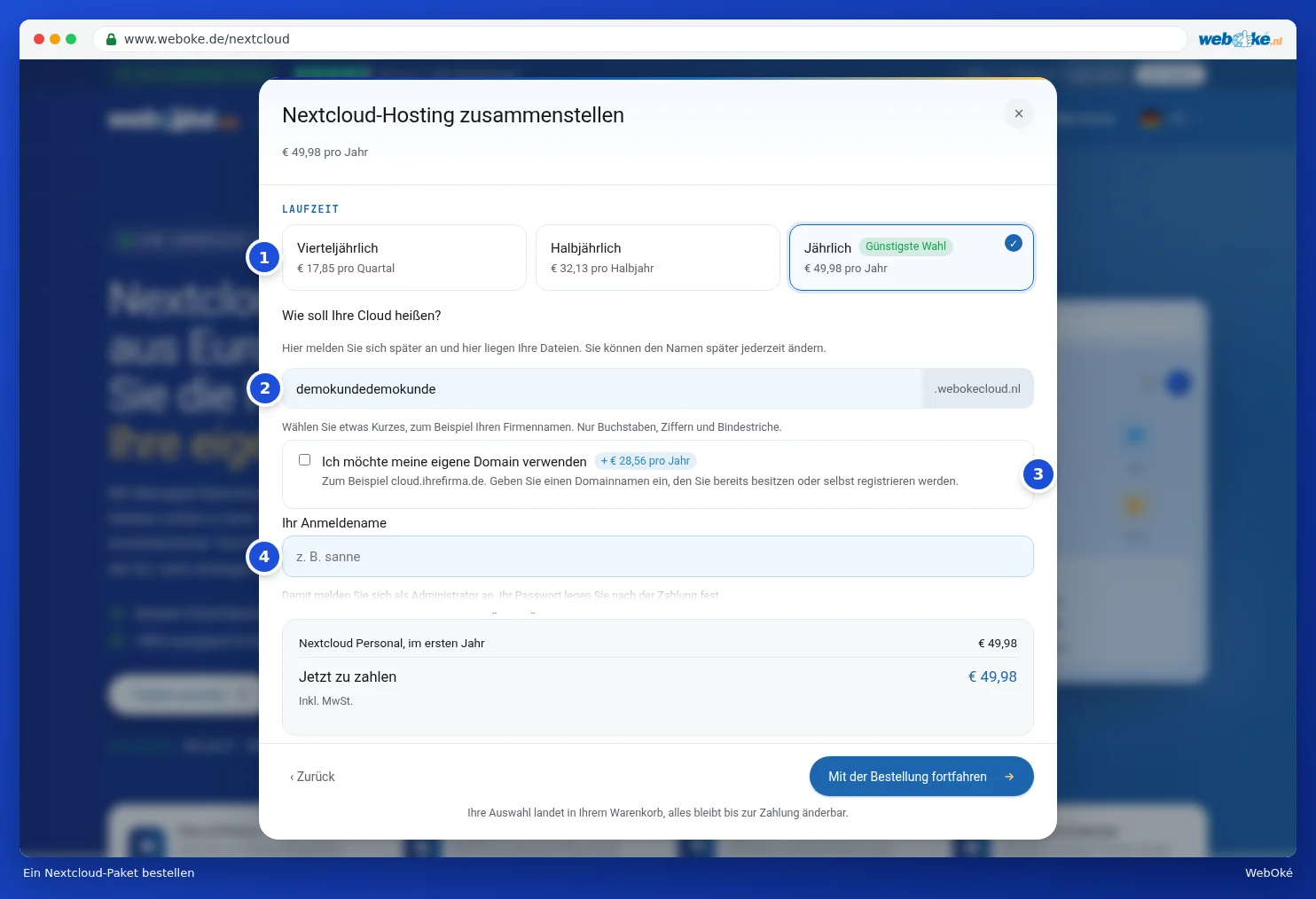Click the Jetzt zu zahlen amount € 49,98
Image resolution: width=1316 pixels, height=899 pixels.
pos(992,676)
